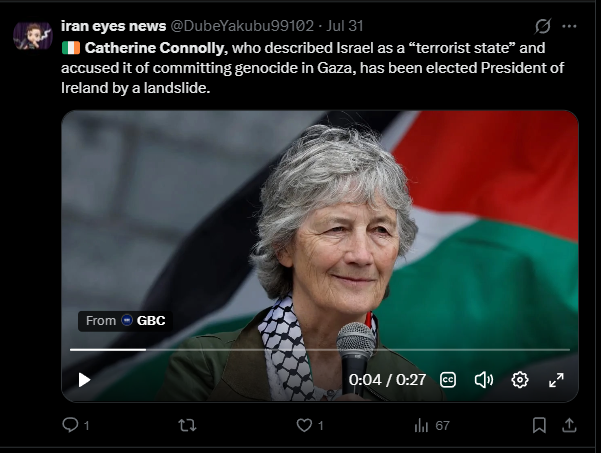Screen dimensions: 601x453
Task: Open the reply comment icon
Action: [70, 425]
